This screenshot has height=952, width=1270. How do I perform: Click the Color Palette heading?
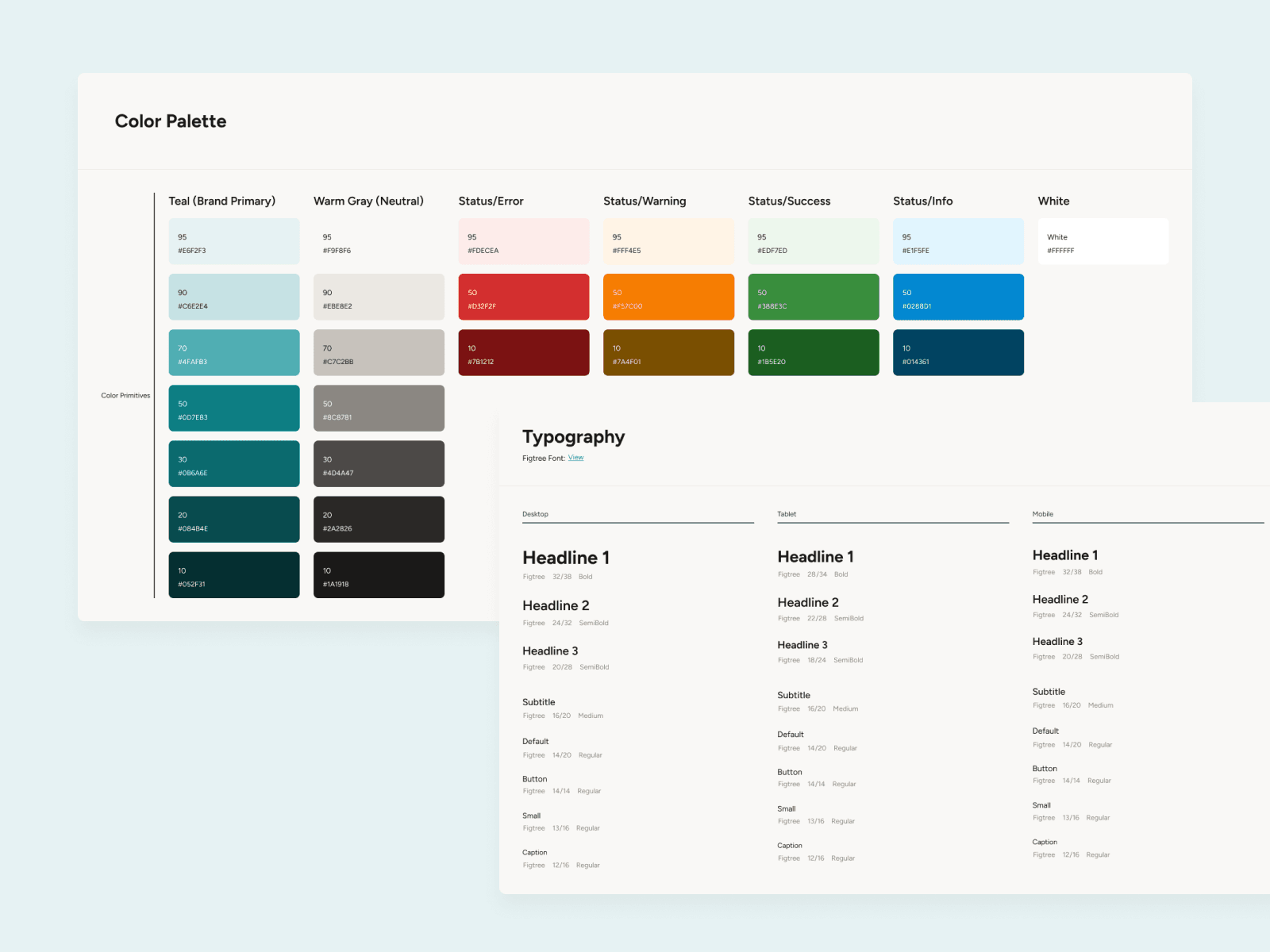[171, 121]
